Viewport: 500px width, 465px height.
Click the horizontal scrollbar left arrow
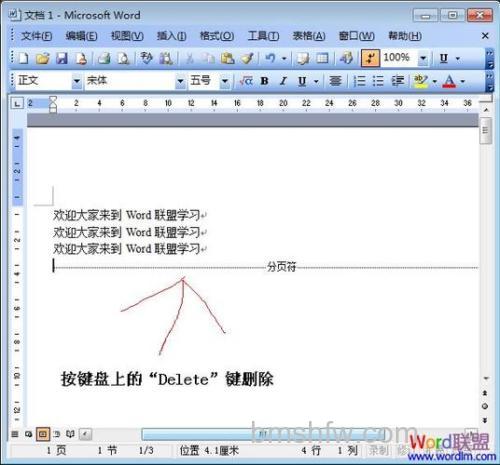(86, 434)
